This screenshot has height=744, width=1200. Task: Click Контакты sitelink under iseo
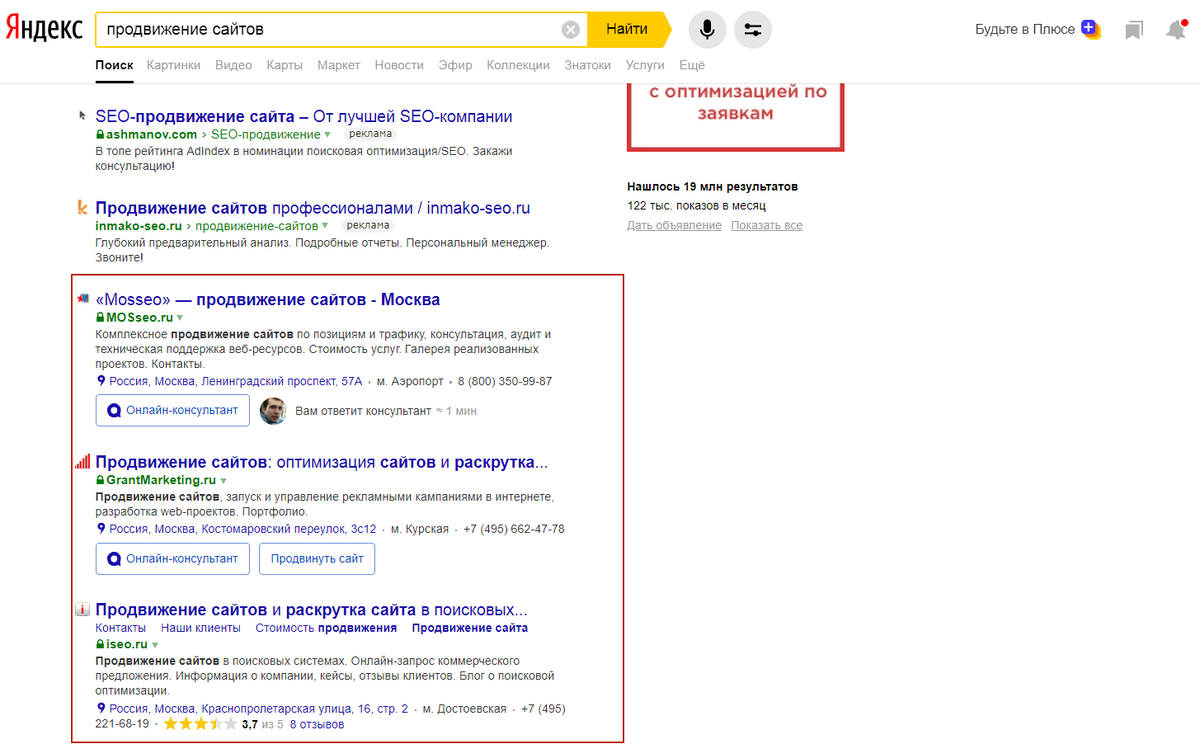coord(121,627)
